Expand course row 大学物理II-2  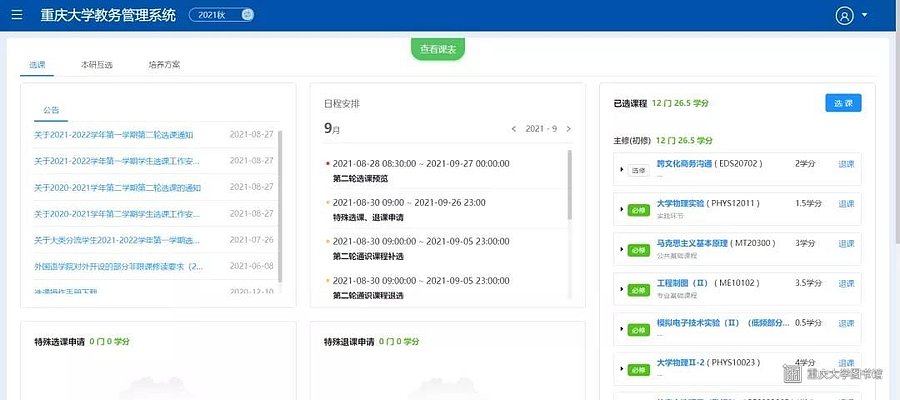[x=622, y=369]
